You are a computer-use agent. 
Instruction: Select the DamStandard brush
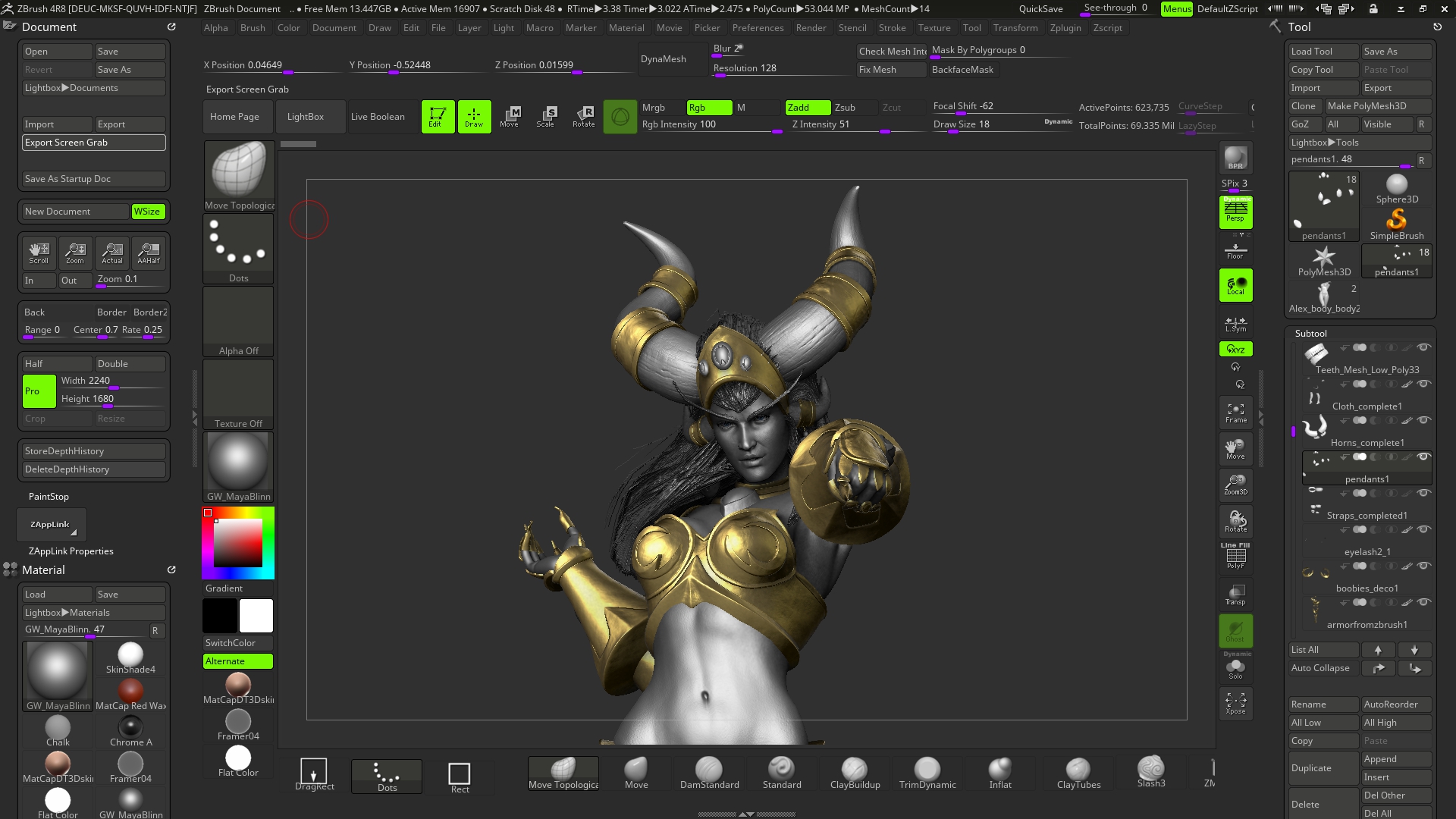(x=709, y=773)
